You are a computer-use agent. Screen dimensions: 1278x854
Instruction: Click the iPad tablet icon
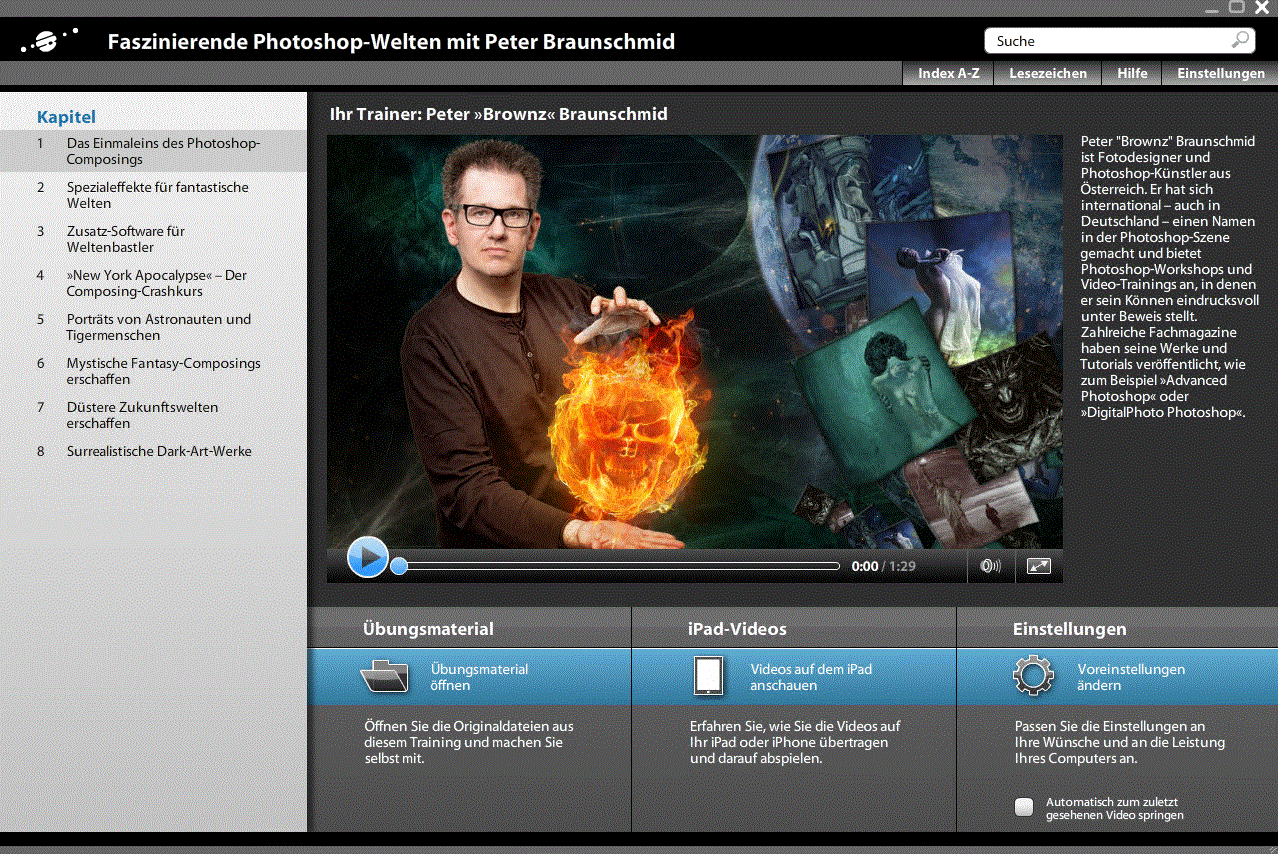coord(708,676)
